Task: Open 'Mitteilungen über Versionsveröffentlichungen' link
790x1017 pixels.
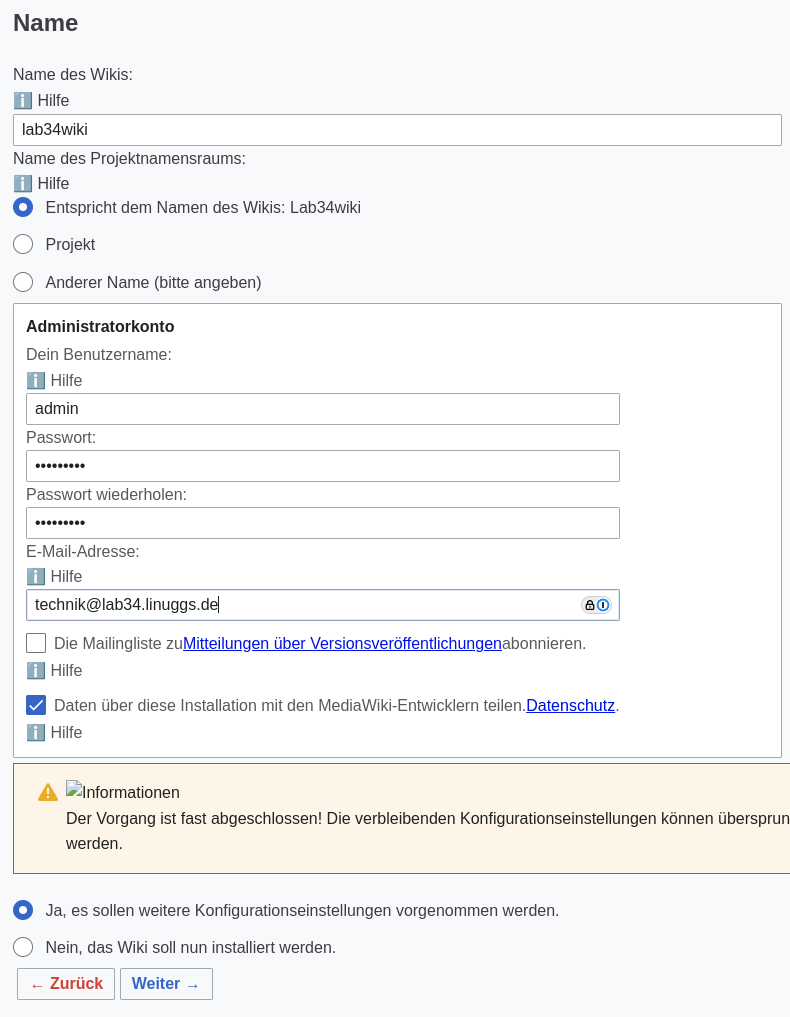Action: coord(342,644)
